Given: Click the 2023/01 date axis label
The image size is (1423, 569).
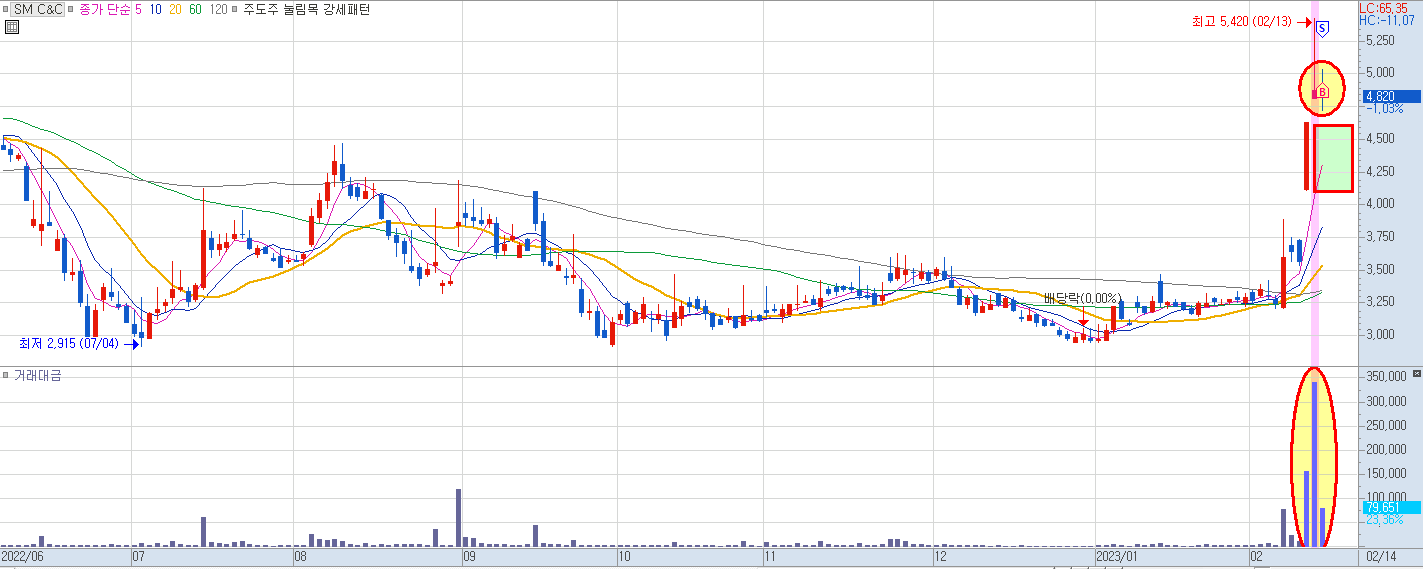Looking at the screenshot, I should (x=1118, y=555).
